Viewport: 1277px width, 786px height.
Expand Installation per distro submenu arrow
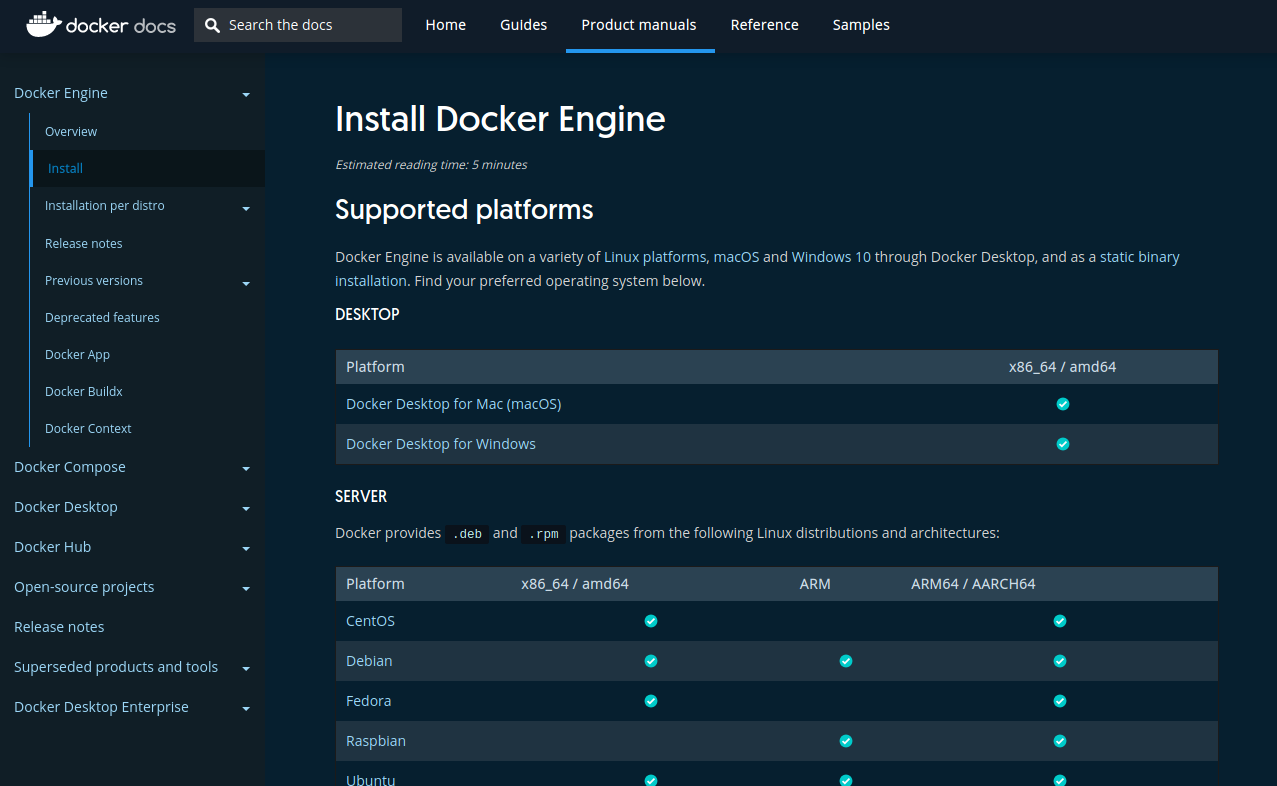tap(246, 208)
